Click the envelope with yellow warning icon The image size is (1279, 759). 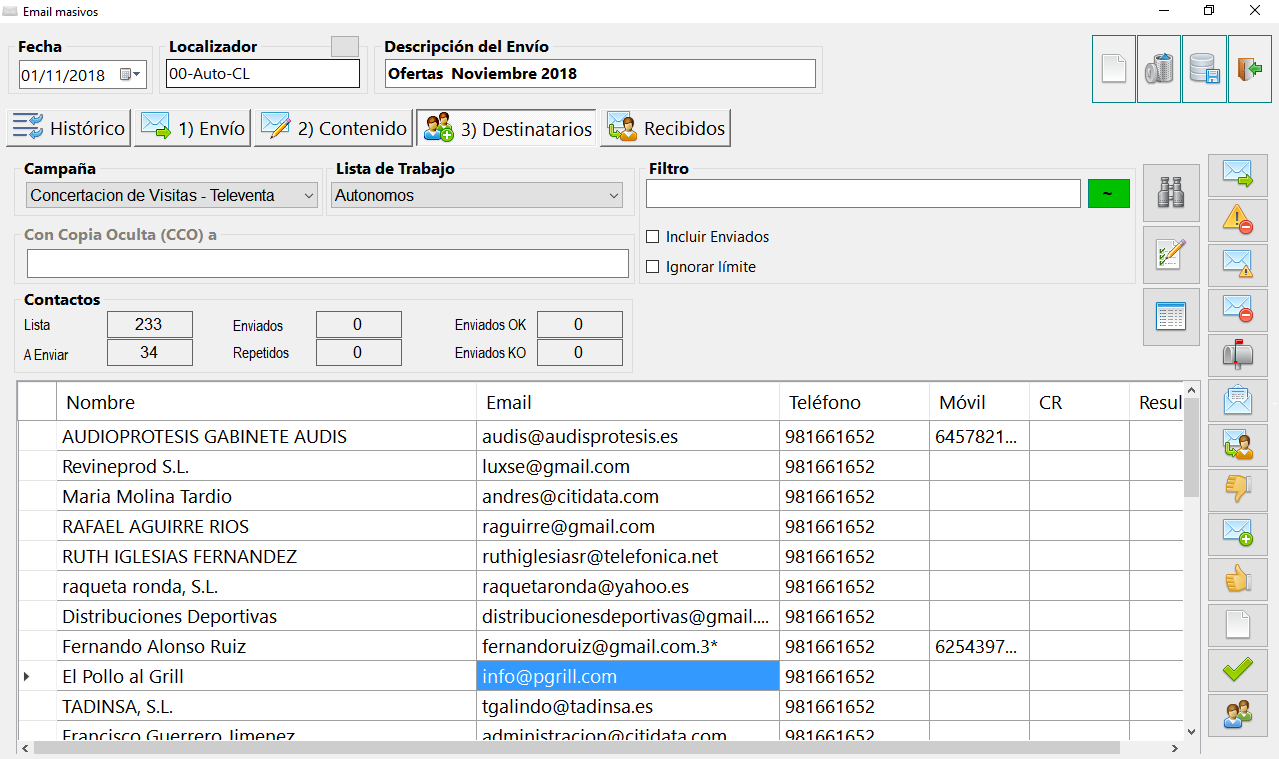pos(1238,266)
